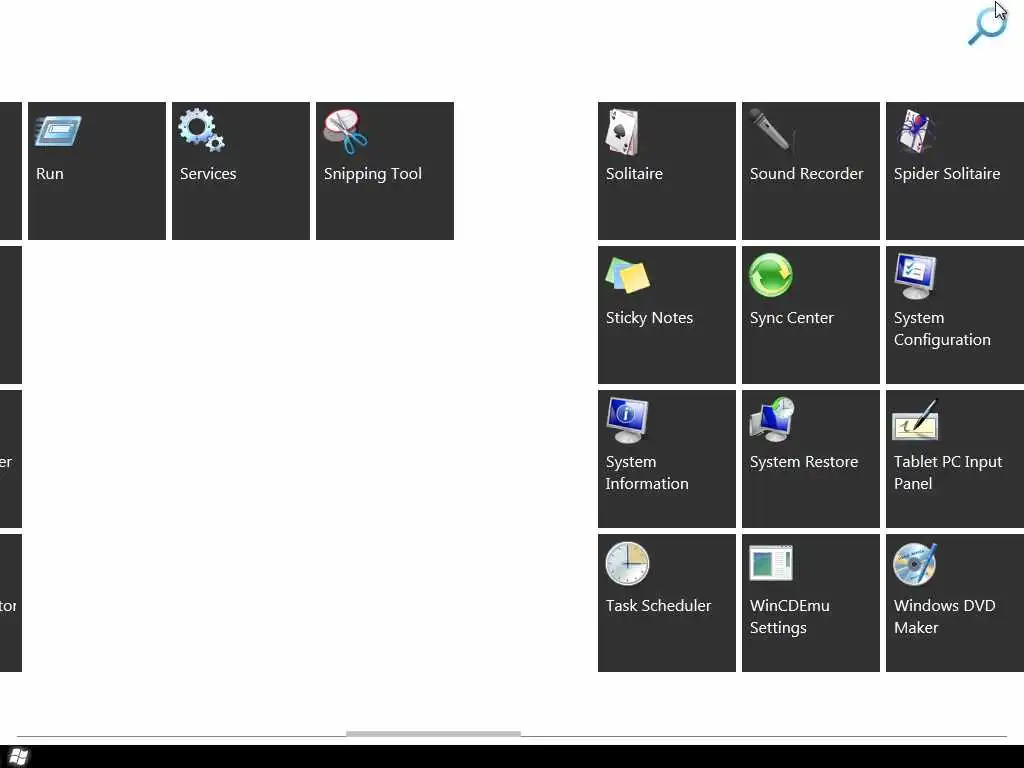Launch Sync Center green icon
1024x768 pixels.
point(771,275)
